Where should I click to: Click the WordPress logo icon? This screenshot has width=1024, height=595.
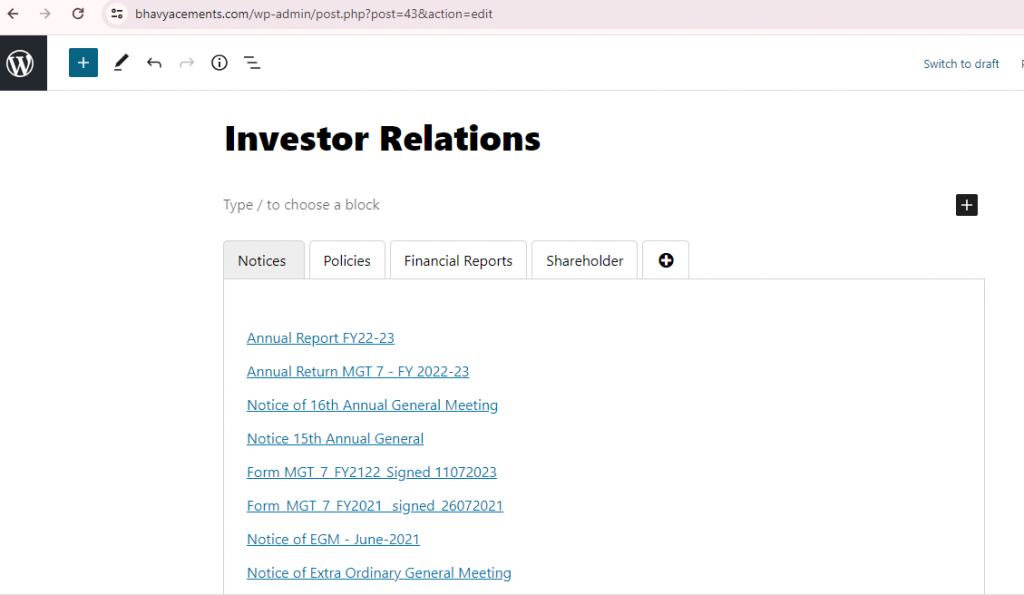point(20,63)
